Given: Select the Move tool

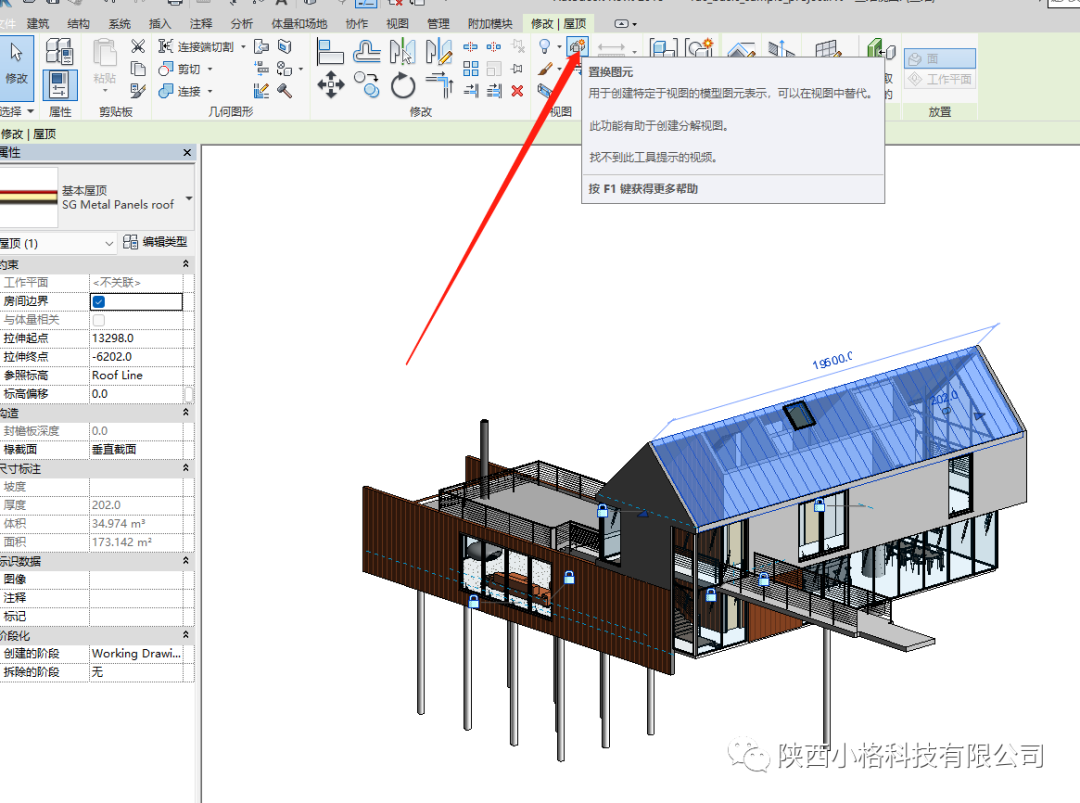Looking at the screenshot, I should point(331,85).
